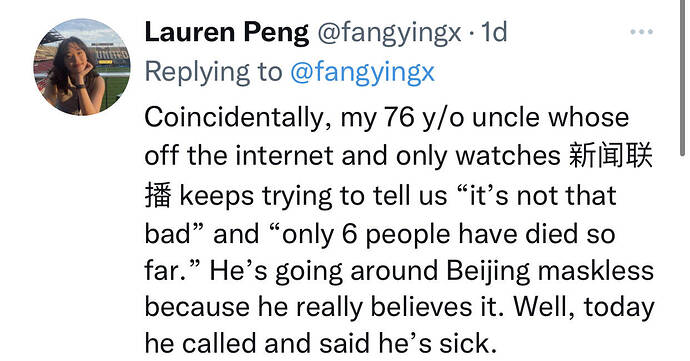Click the word "Beijing" in the tweet

488,271
